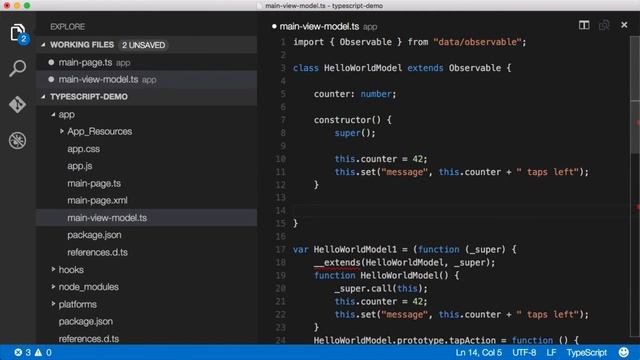Click the open changes editor icon

pyautogui.click(x=604, y=25)
